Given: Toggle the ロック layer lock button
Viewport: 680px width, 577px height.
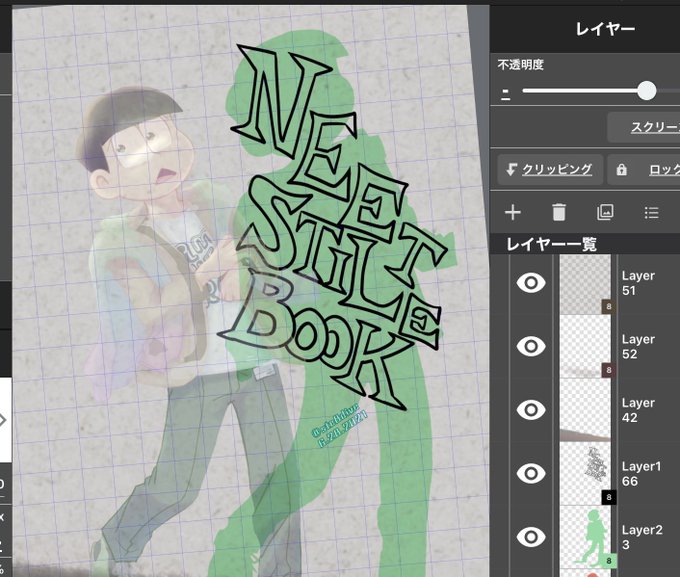Looking at the screenshot, I should click(x=644, y=170).
